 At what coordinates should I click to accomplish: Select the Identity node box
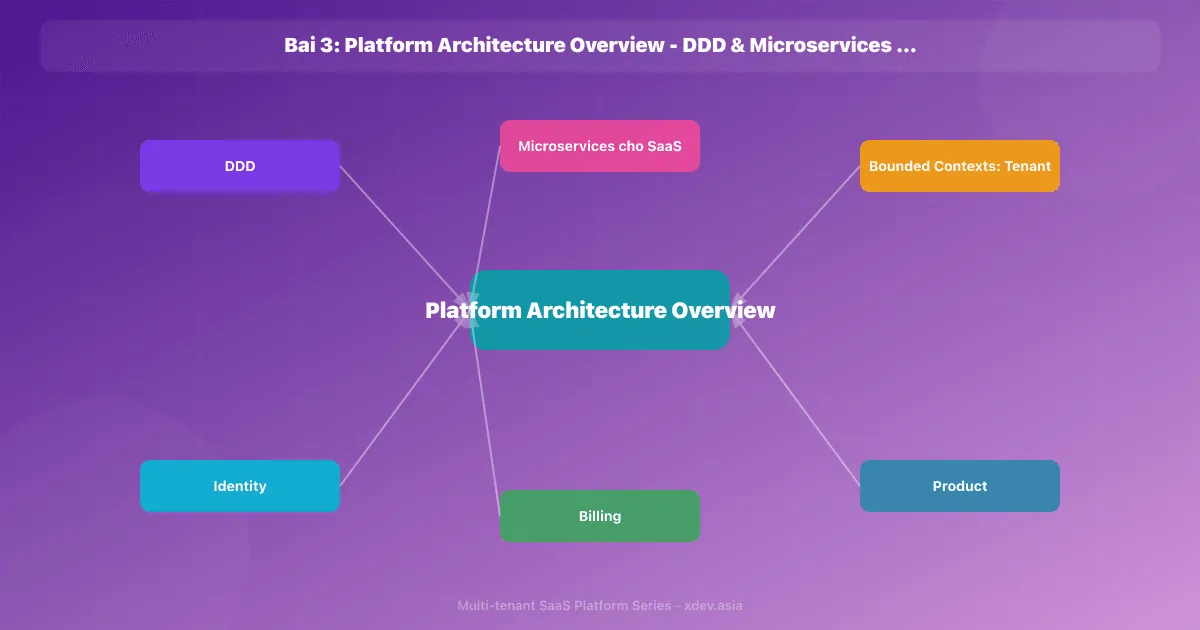240,486
